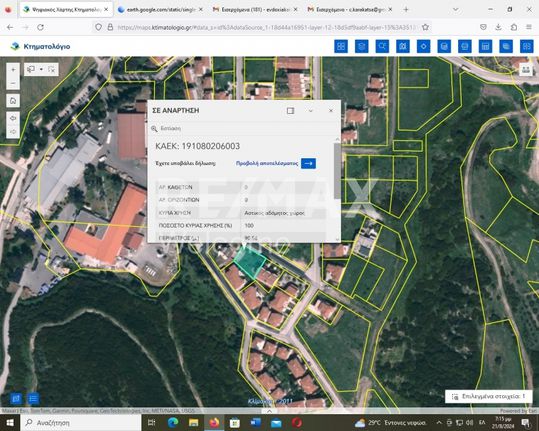The image size is (539, 431).
Task: Open File Explorer from taskbar
Action: pos(194,422)
